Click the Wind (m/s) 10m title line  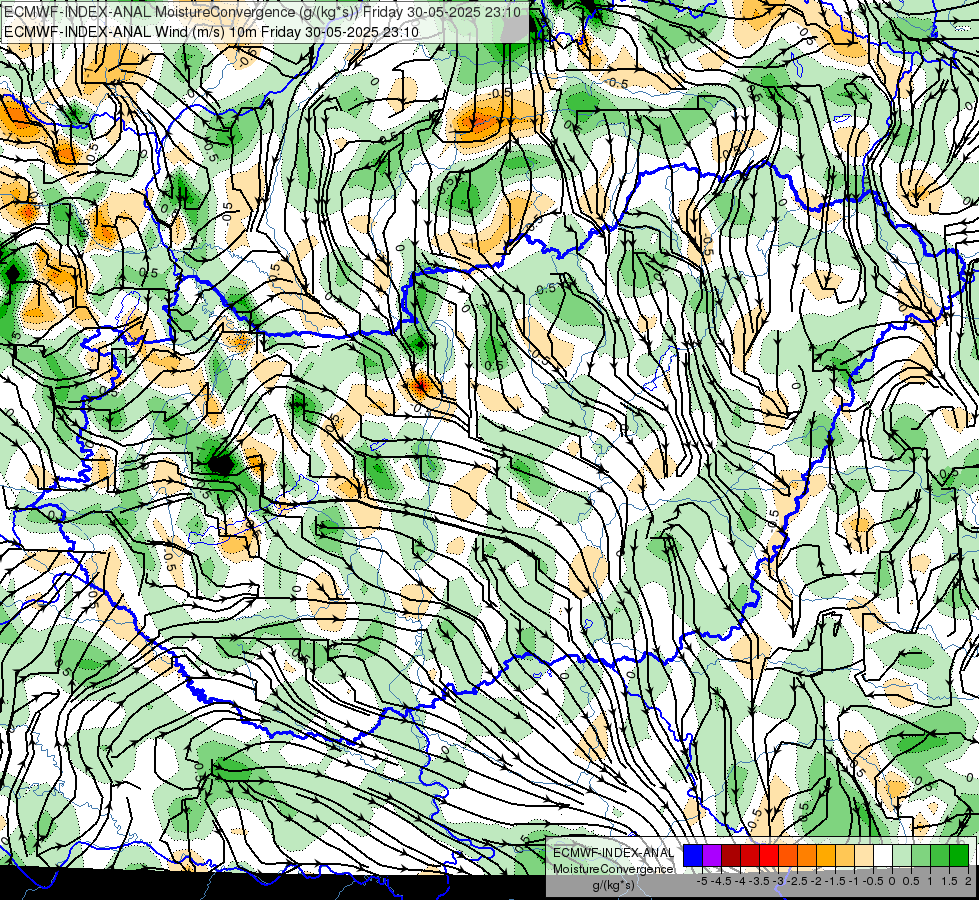tap(211, 32)
